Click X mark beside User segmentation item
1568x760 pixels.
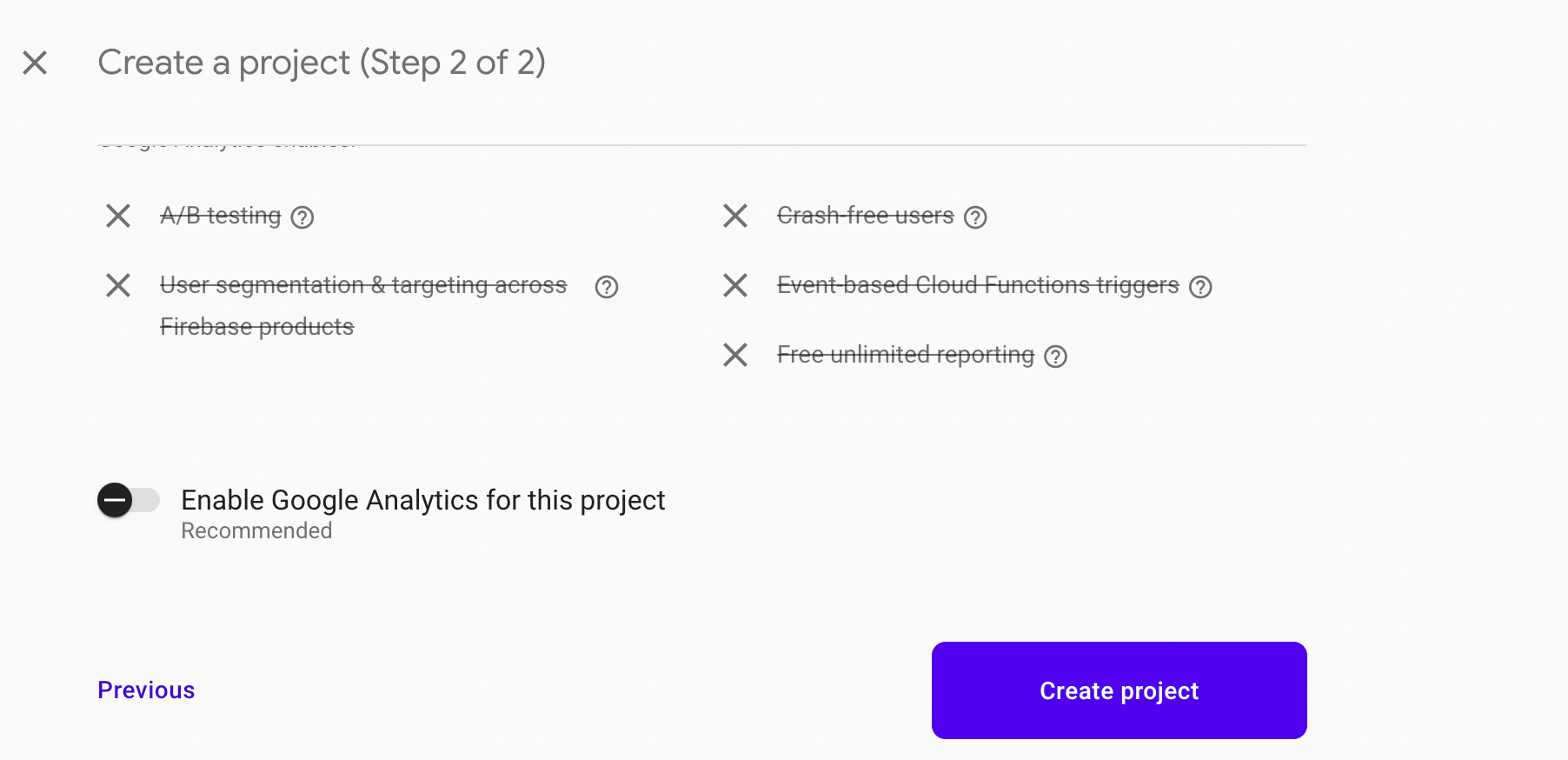click(x=118, y=285)
